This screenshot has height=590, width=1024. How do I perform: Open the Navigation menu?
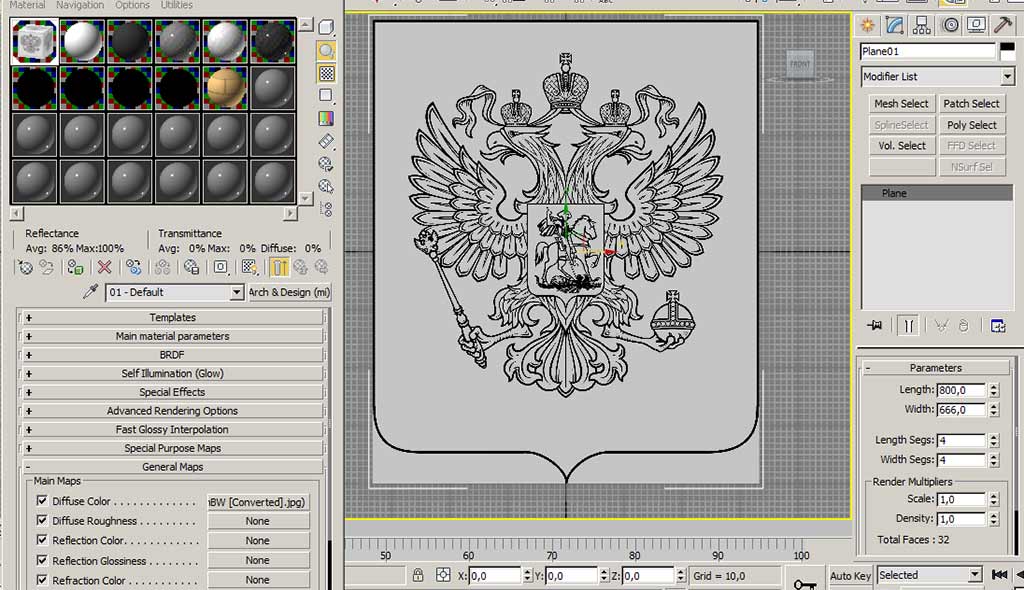pyautogui.click(x=80, y=5)
